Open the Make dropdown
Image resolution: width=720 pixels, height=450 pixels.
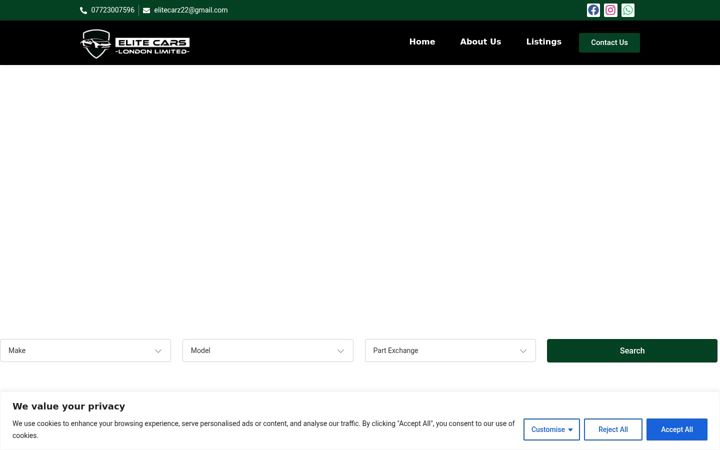[85, 350]
